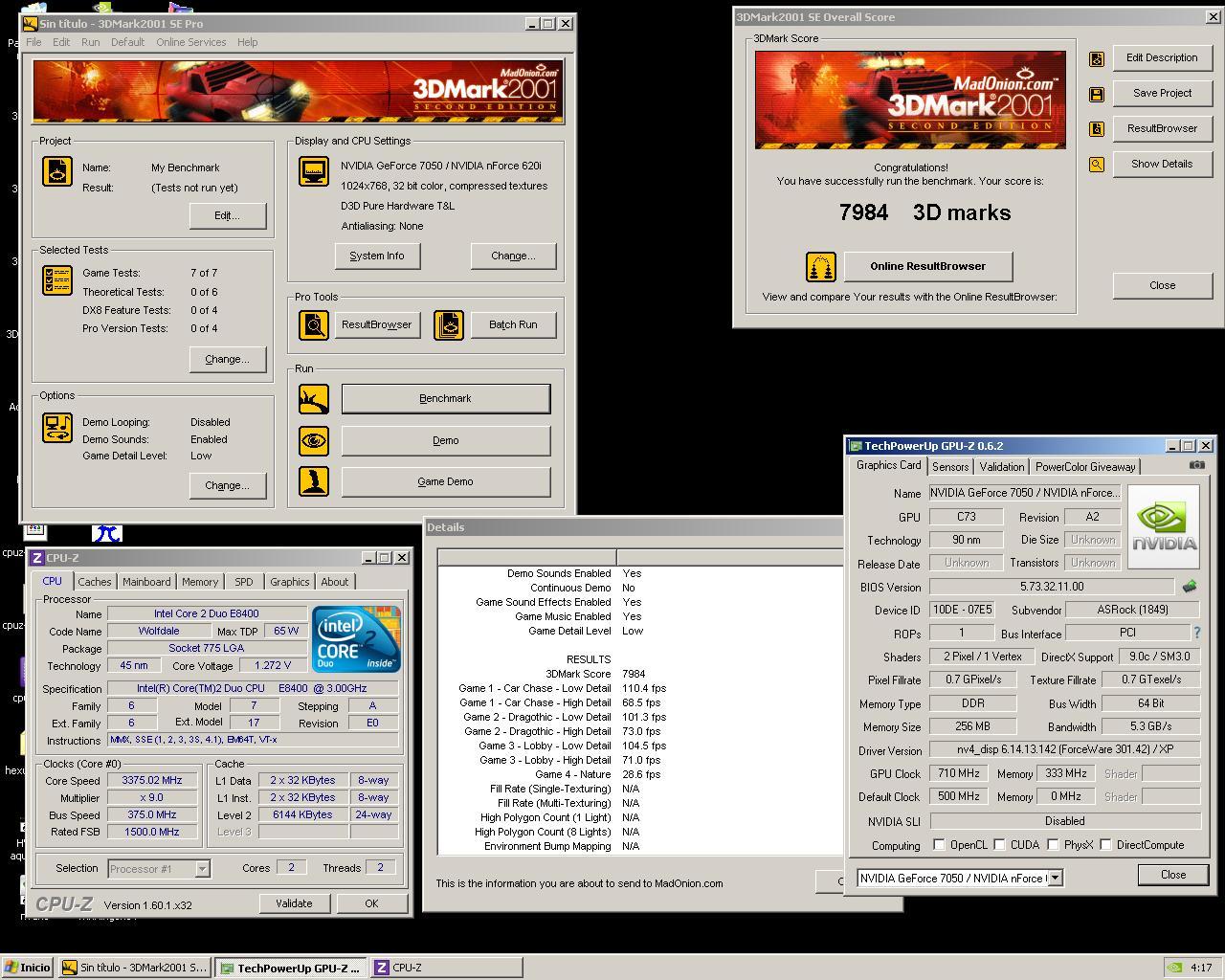1225x980 pixels.
Task: Click the GPU-Z BIOS save chip icon
Action: 1190,587
